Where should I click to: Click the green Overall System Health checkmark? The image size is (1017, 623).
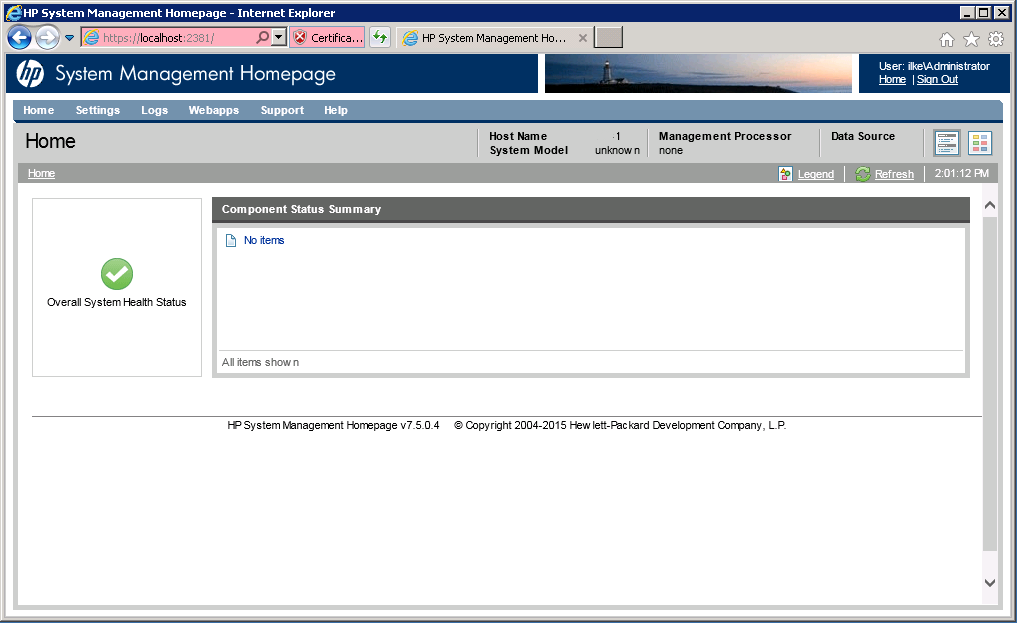pyautogui.click(x=117, y=274)
